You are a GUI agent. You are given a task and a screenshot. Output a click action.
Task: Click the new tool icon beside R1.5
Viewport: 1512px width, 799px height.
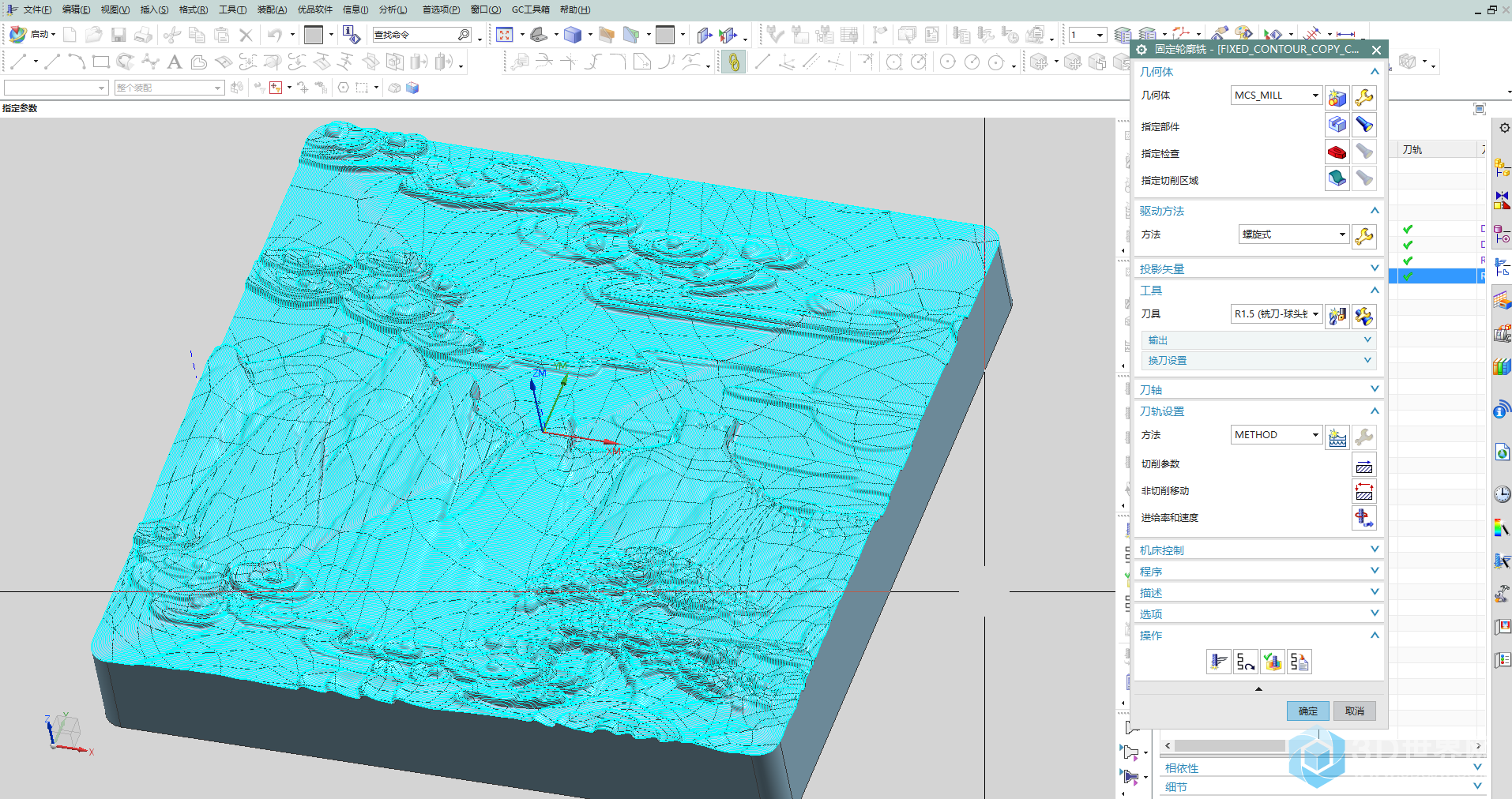1337,316
